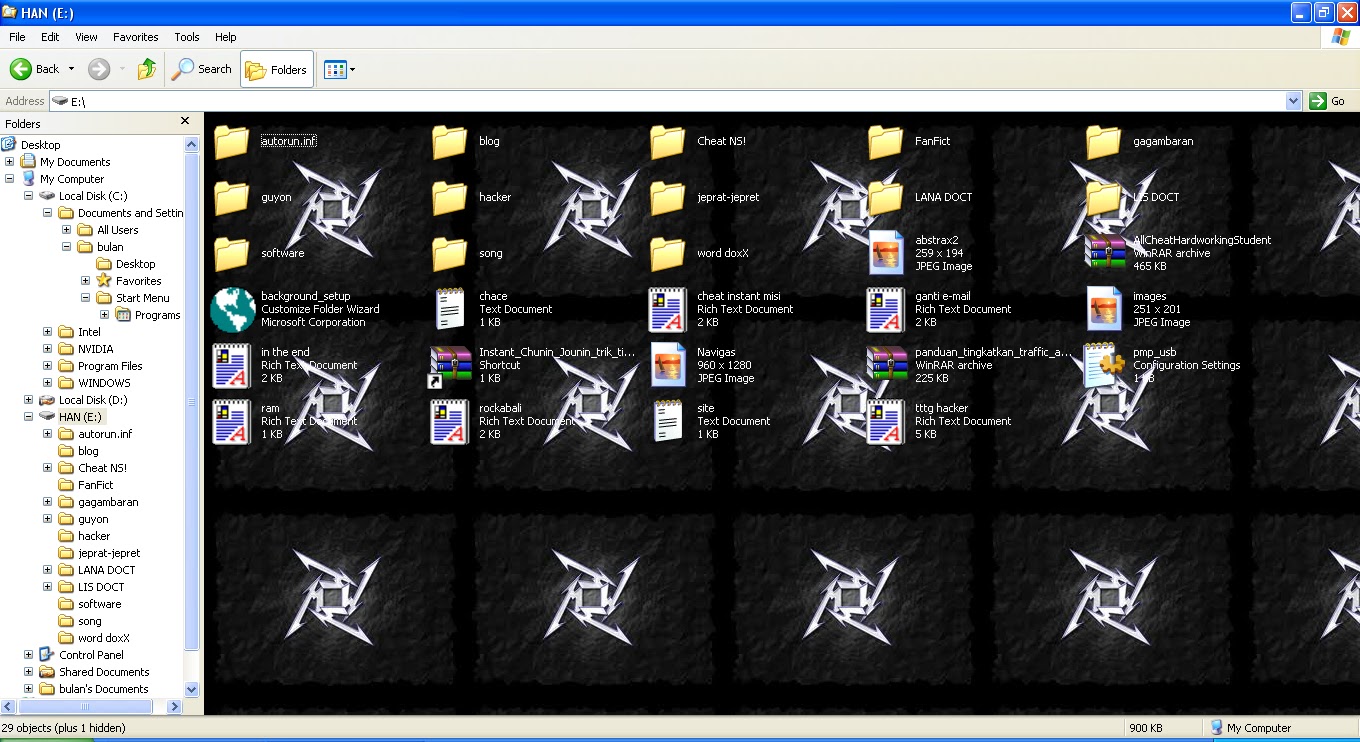This screenshot has width=1360, height=742.
Task: Select the bulan folder in tree
Action: click(110, 247)
